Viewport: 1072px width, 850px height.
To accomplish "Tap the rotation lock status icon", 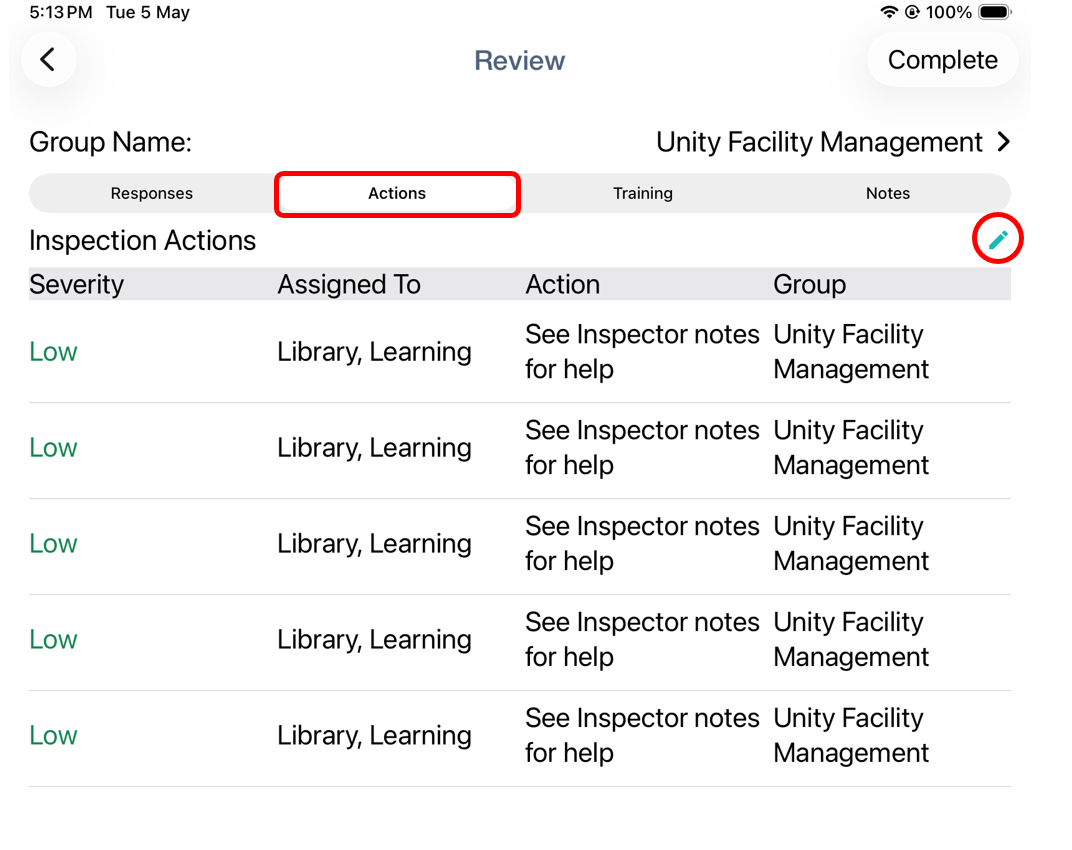I will [912, 12].
